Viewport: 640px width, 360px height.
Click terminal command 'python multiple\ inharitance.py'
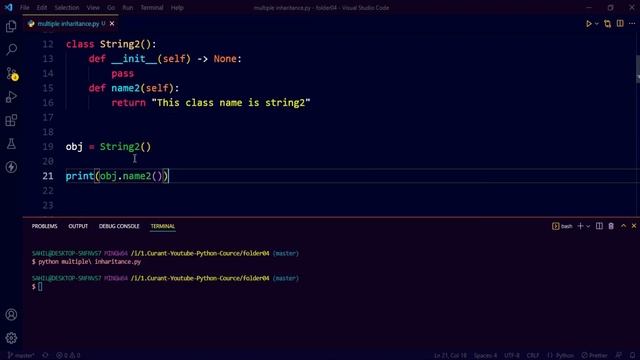pyautogui.click(x=89, y=262)
